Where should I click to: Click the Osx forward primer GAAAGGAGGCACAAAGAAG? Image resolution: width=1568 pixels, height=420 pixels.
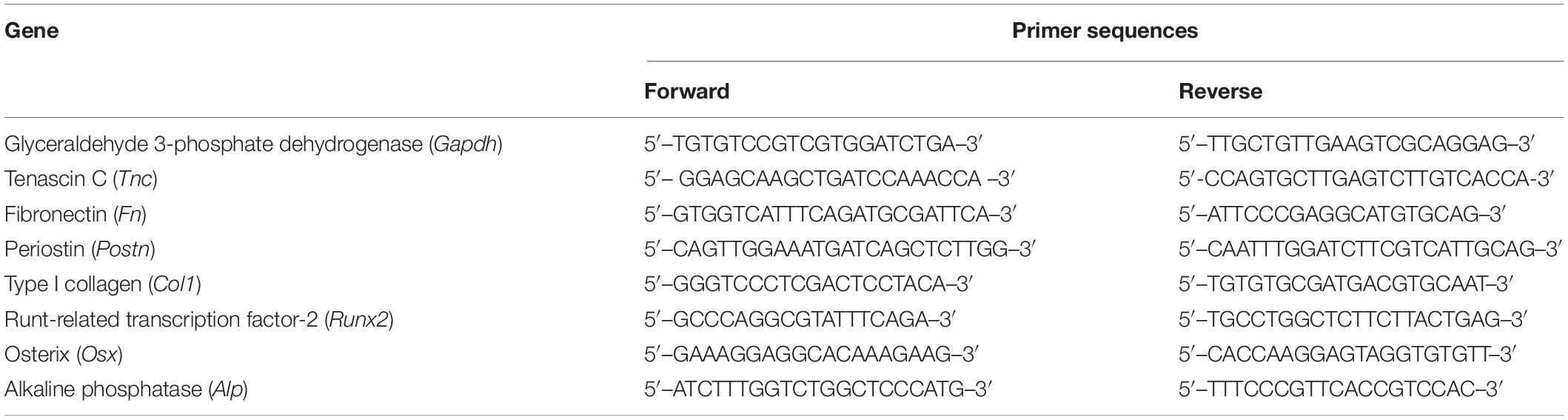(x=811, y=355)
